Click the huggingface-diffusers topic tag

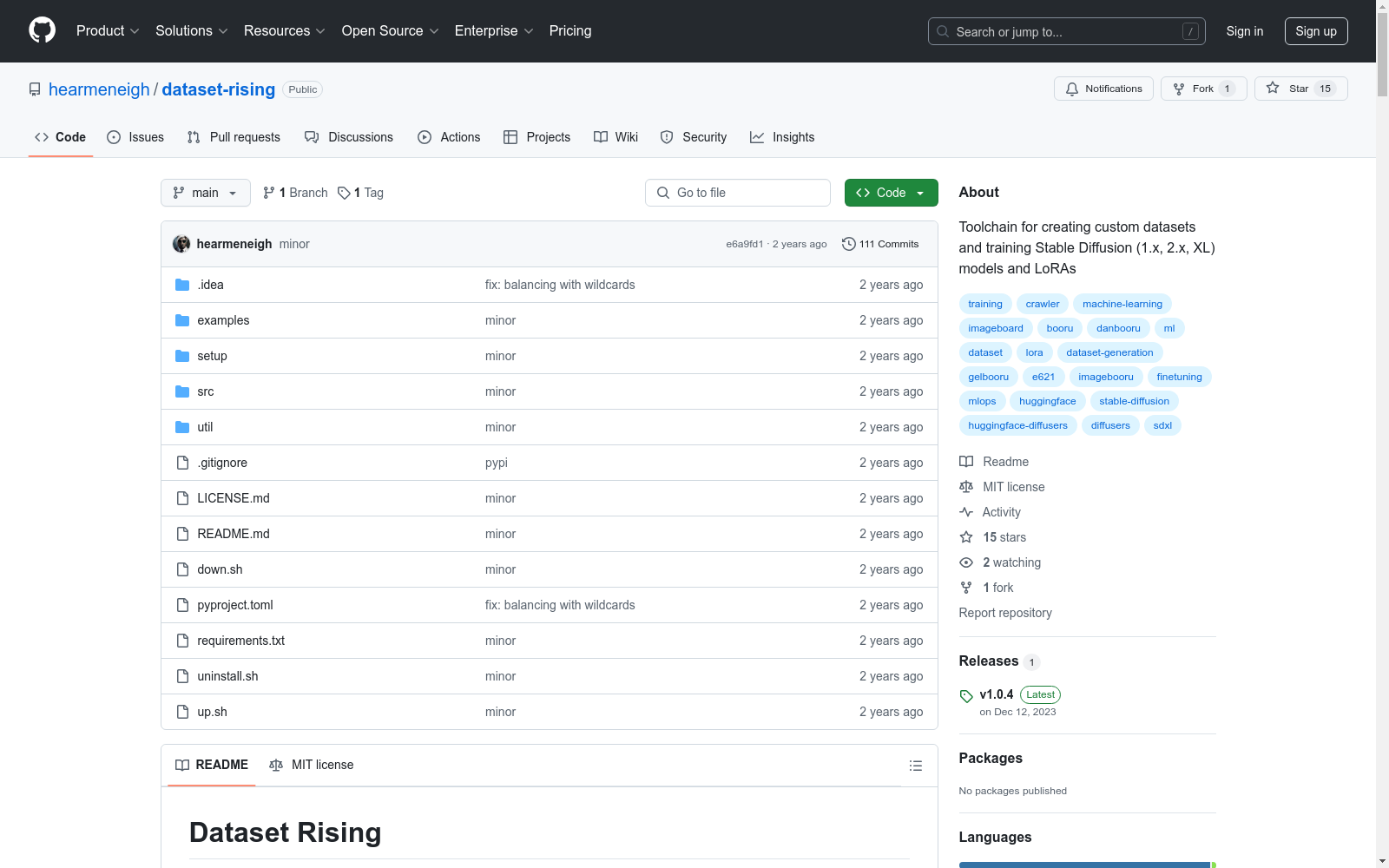click(1017, 425)
